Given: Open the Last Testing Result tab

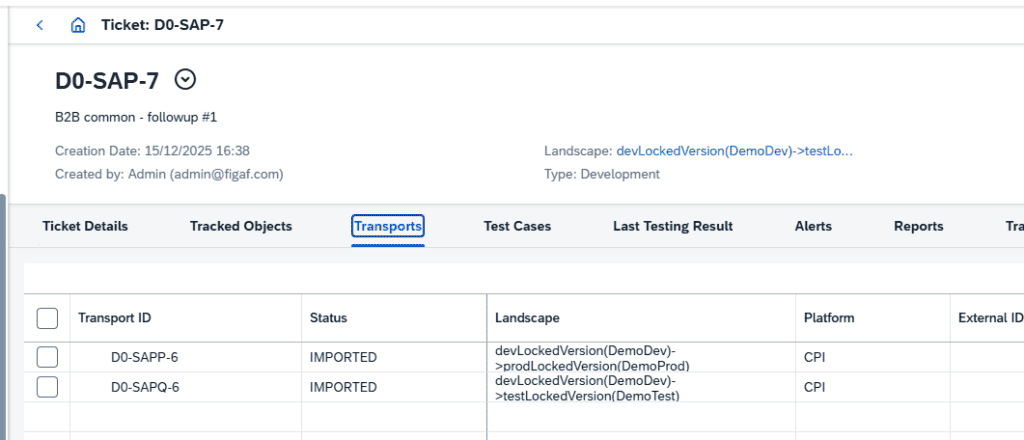Looking at the screenshot, I should point(673,227).
